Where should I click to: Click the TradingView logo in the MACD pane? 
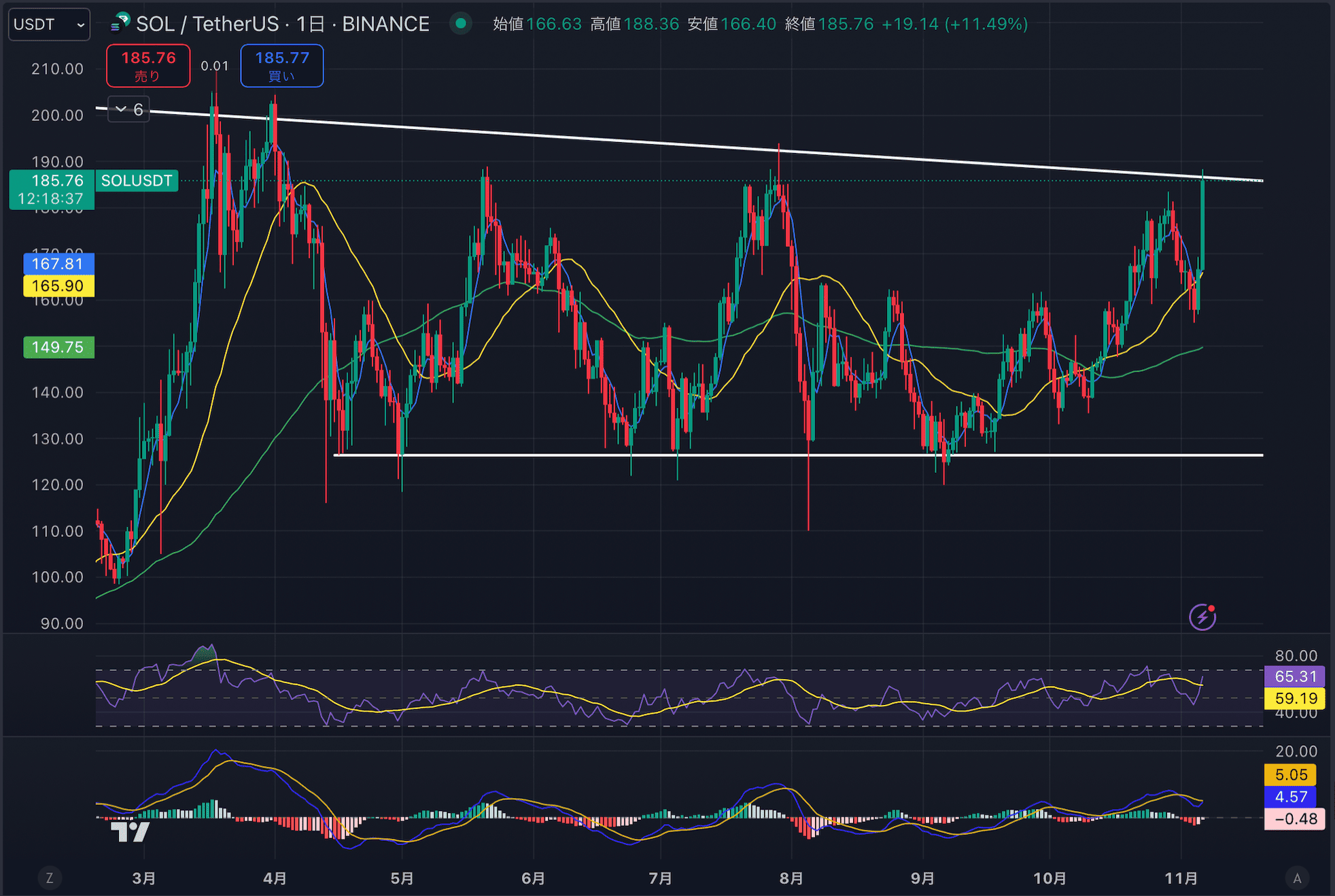pyautogui.click(x=130, y=831)
